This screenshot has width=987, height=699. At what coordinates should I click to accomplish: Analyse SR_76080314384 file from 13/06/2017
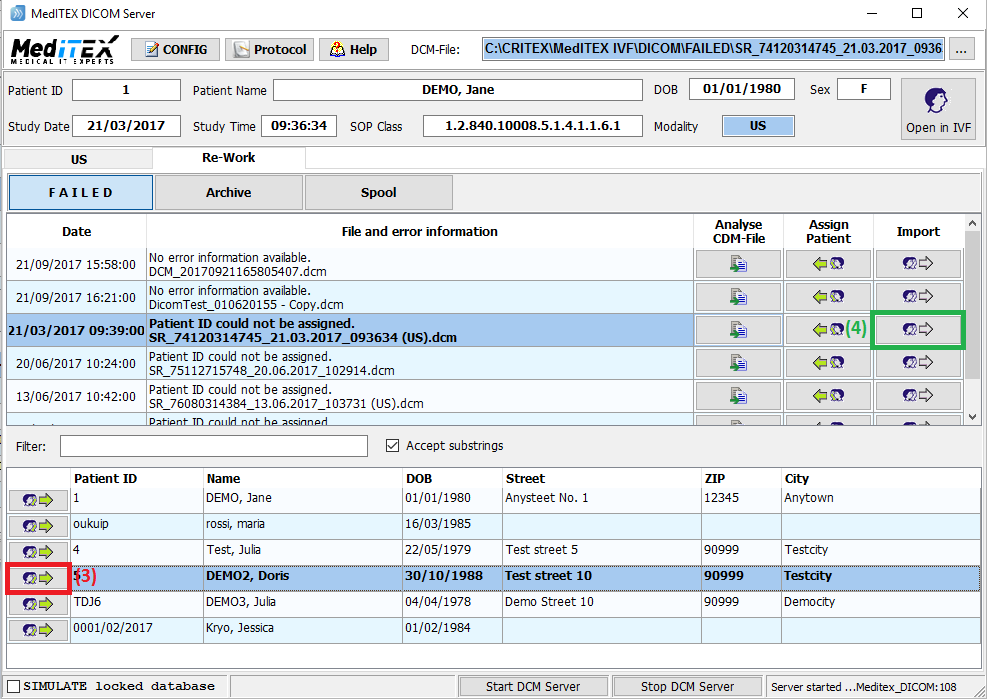click(x=738, y=395)
